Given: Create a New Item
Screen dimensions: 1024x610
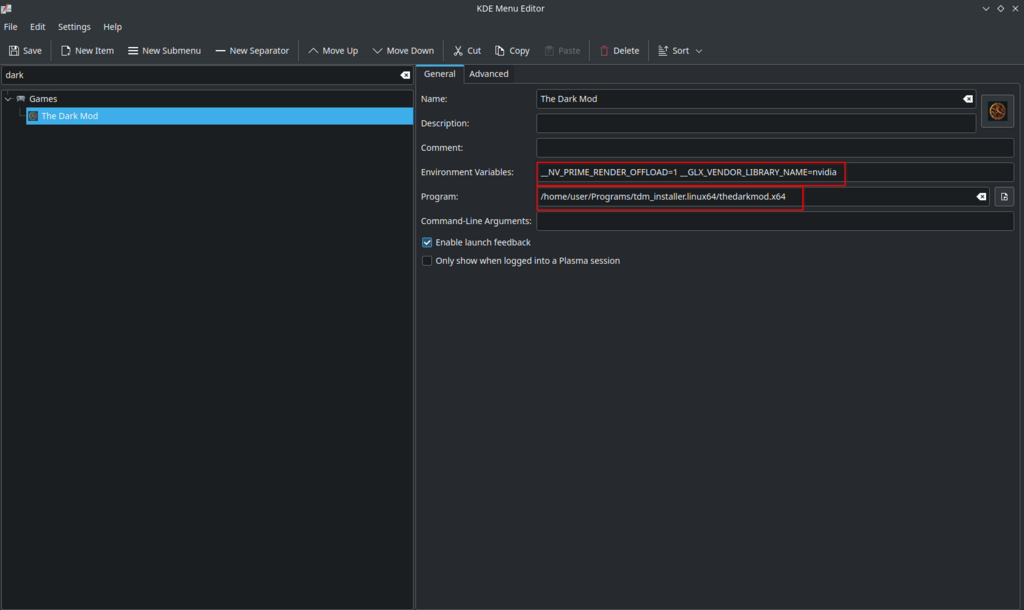Looking at the screenshot, I should coord(87,50).
